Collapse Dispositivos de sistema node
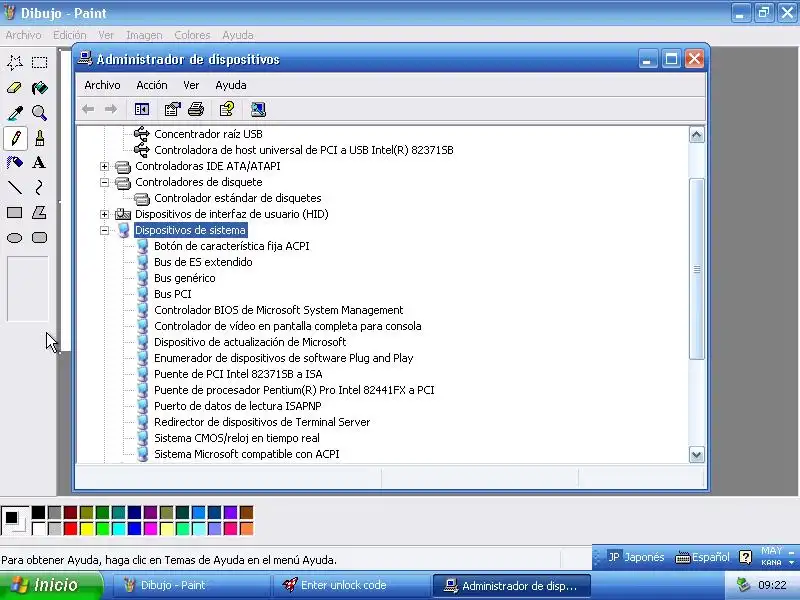The height and width of the screenshot is (600, 800). [x=104, y=230]
